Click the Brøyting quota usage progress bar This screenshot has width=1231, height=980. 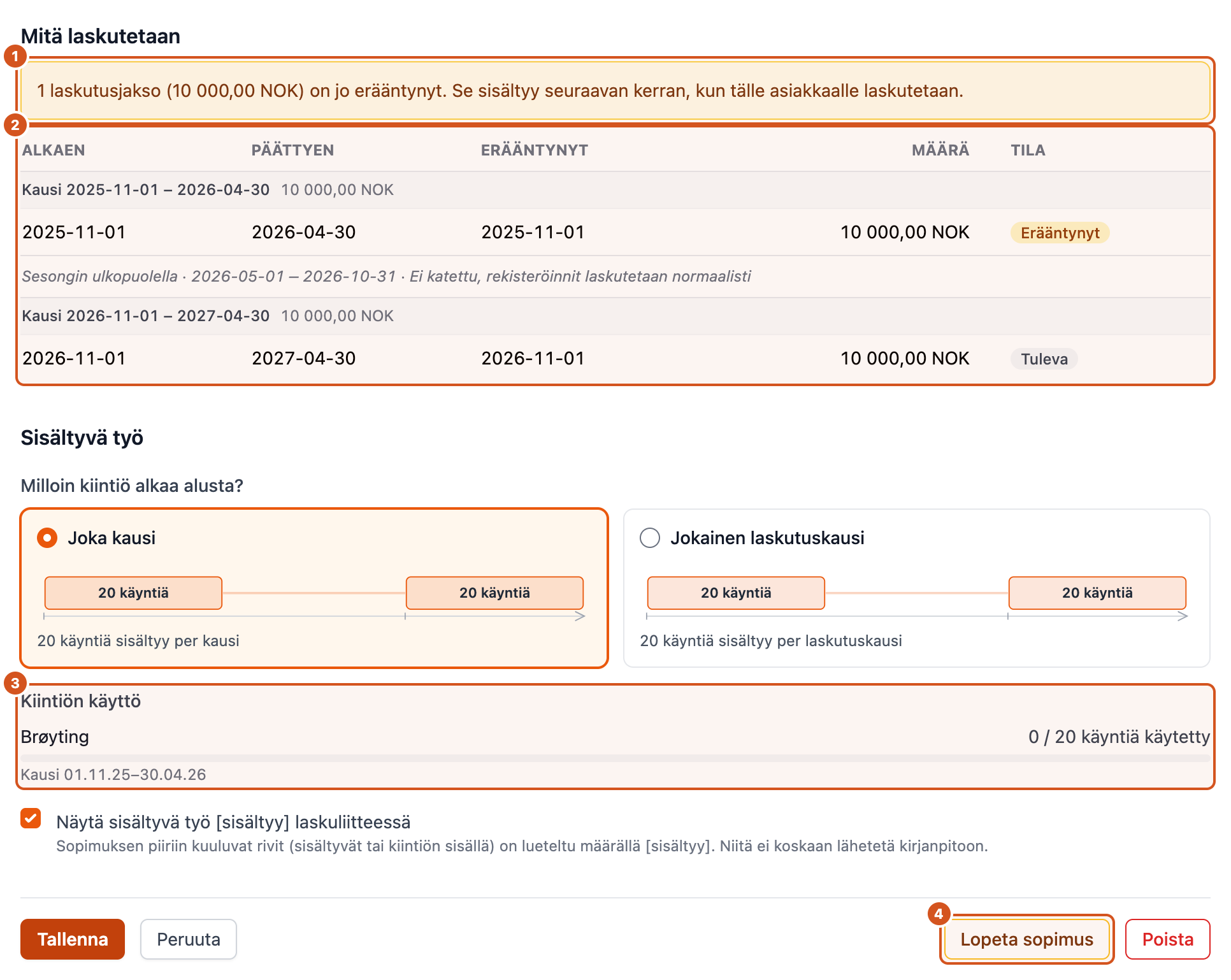tap(615, 758)
